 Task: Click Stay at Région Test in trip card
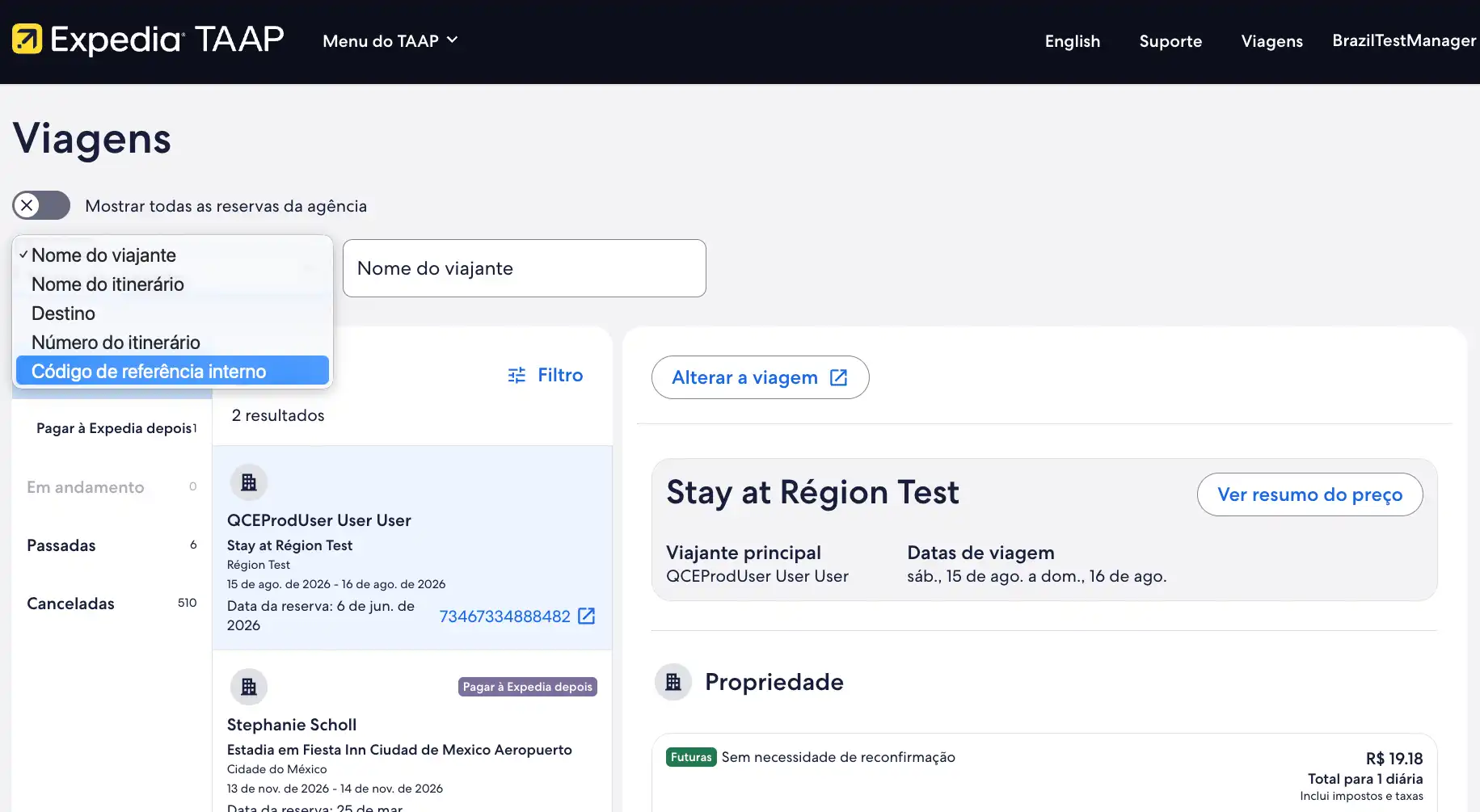click(289, 545)
